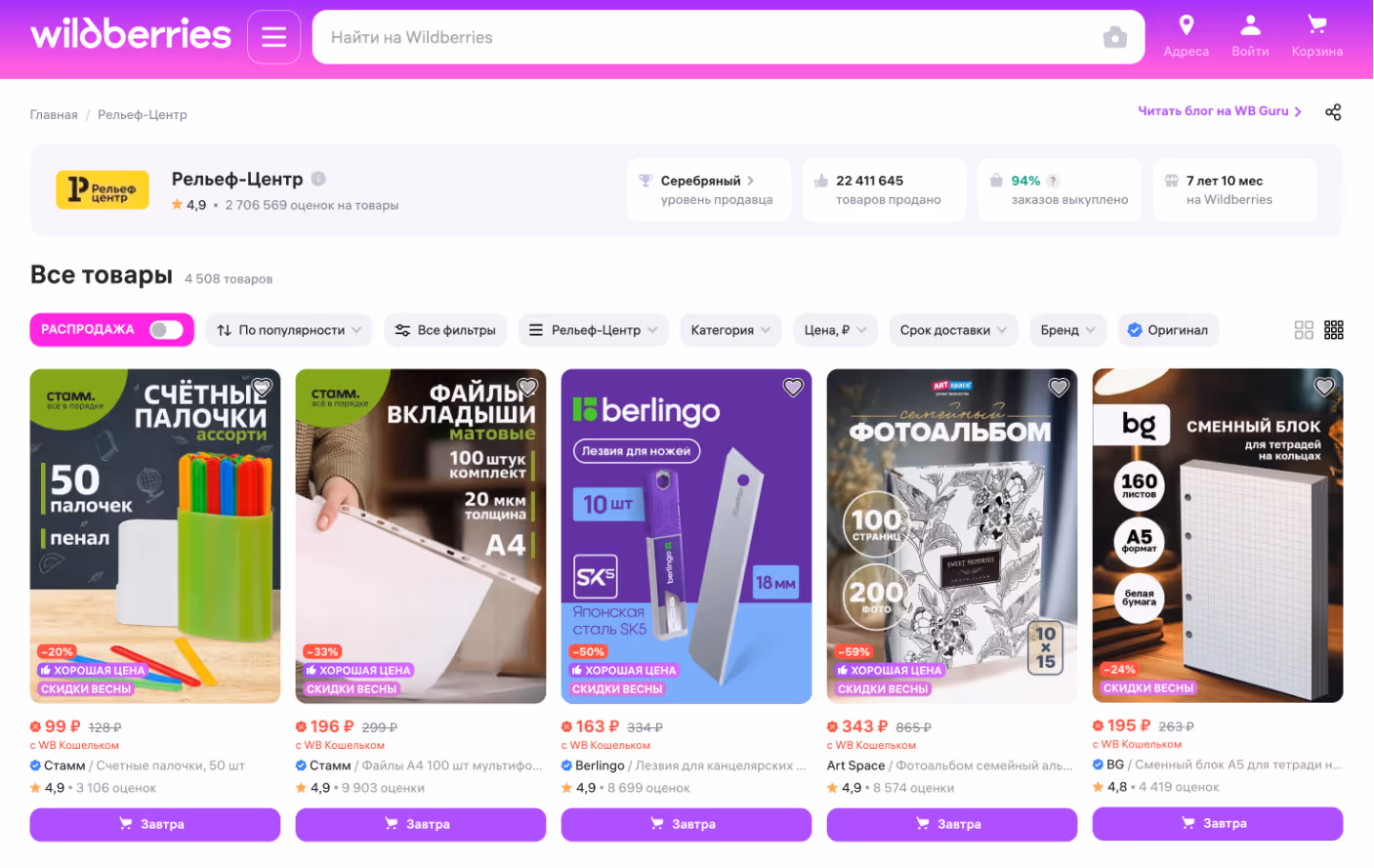Click Berlingo / Лезвия для канцелярских title
The height and width of the screenshot is (868, 1374).
coord(685,765)
